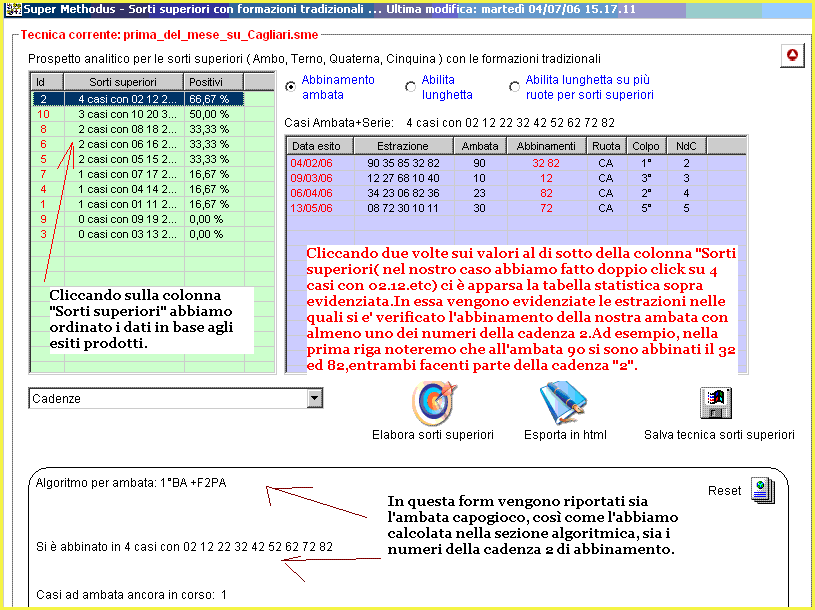This screenshot has height=610, width=815.
Task: Click the 'Si è abbinato in 4 casi' line
Action: point(185,547)
